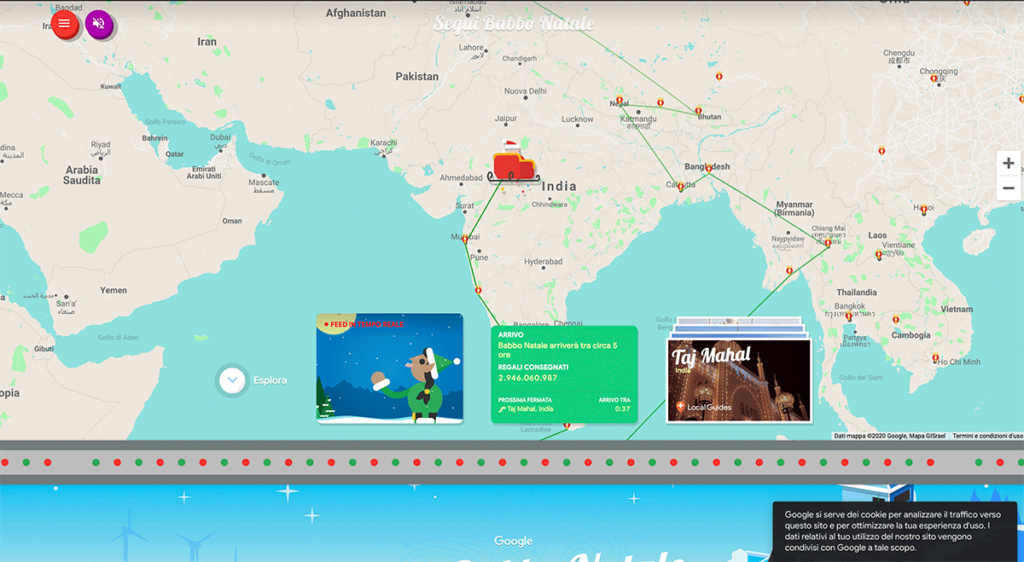Click the Esplora label
Viewport: 1024px width, 562px height.
point(270,380)
